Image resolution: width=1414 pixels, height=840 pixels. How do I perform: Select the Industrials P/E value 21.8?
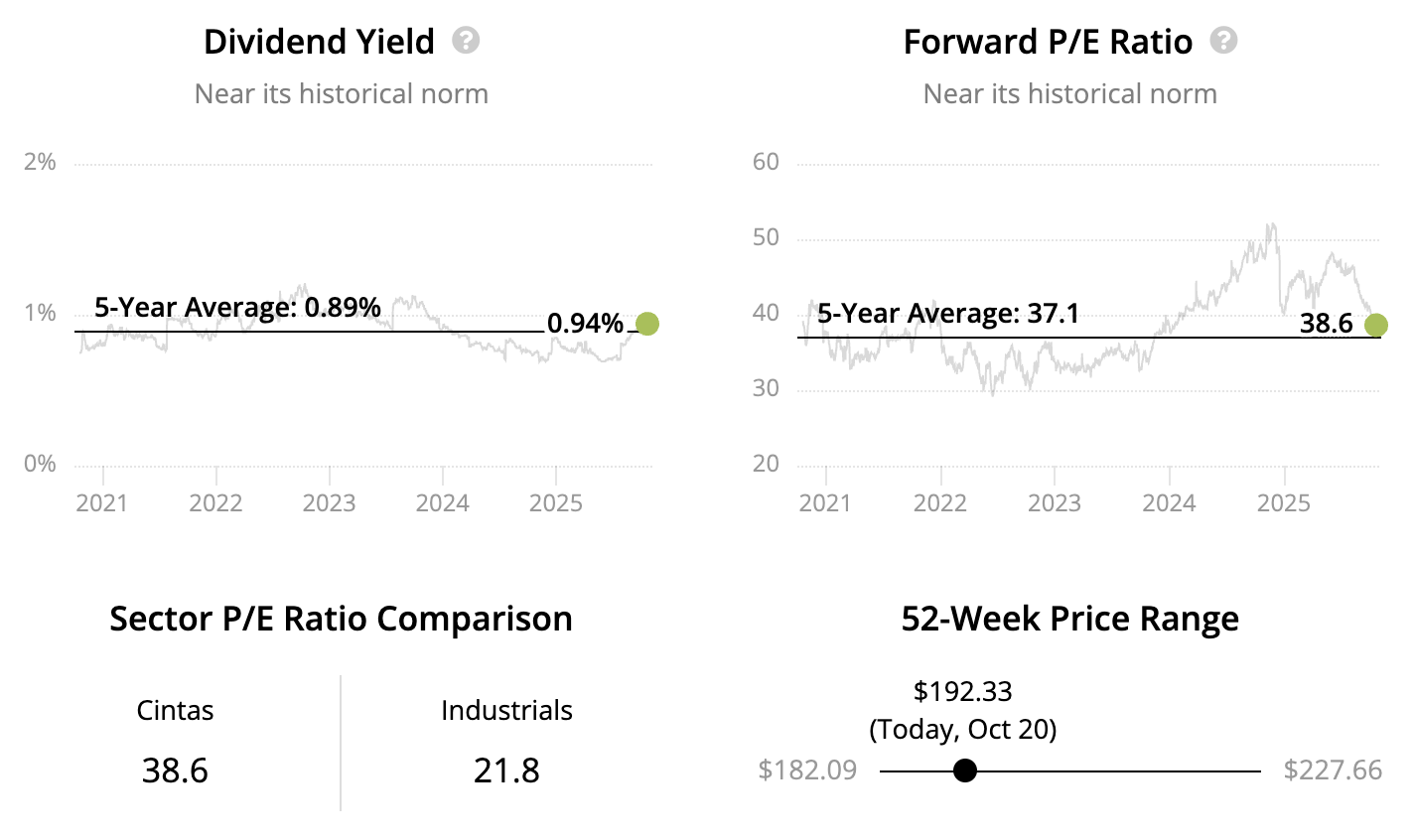pos(506,770)
